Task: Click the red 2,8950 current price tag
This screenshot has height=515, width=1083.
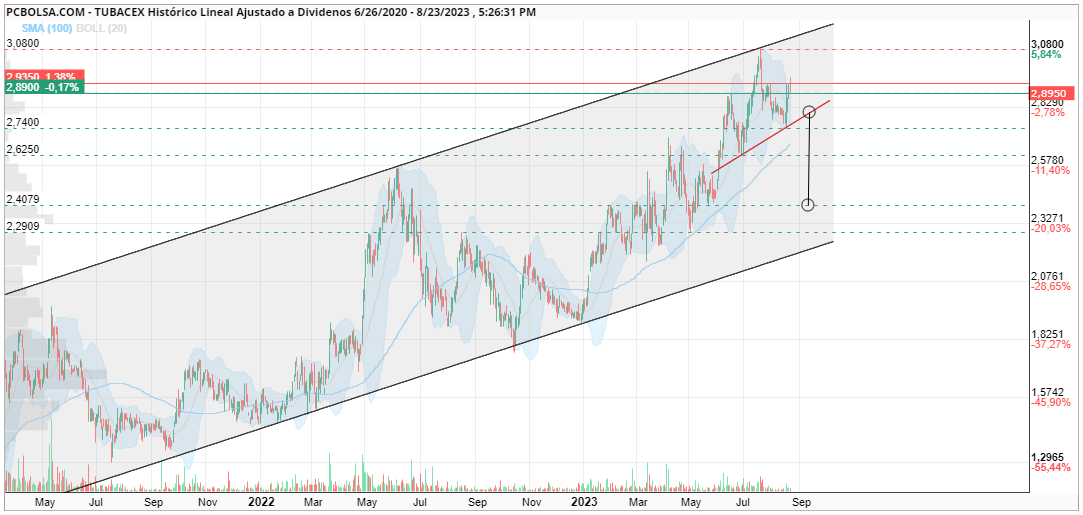Action: tap(1053, 93)
